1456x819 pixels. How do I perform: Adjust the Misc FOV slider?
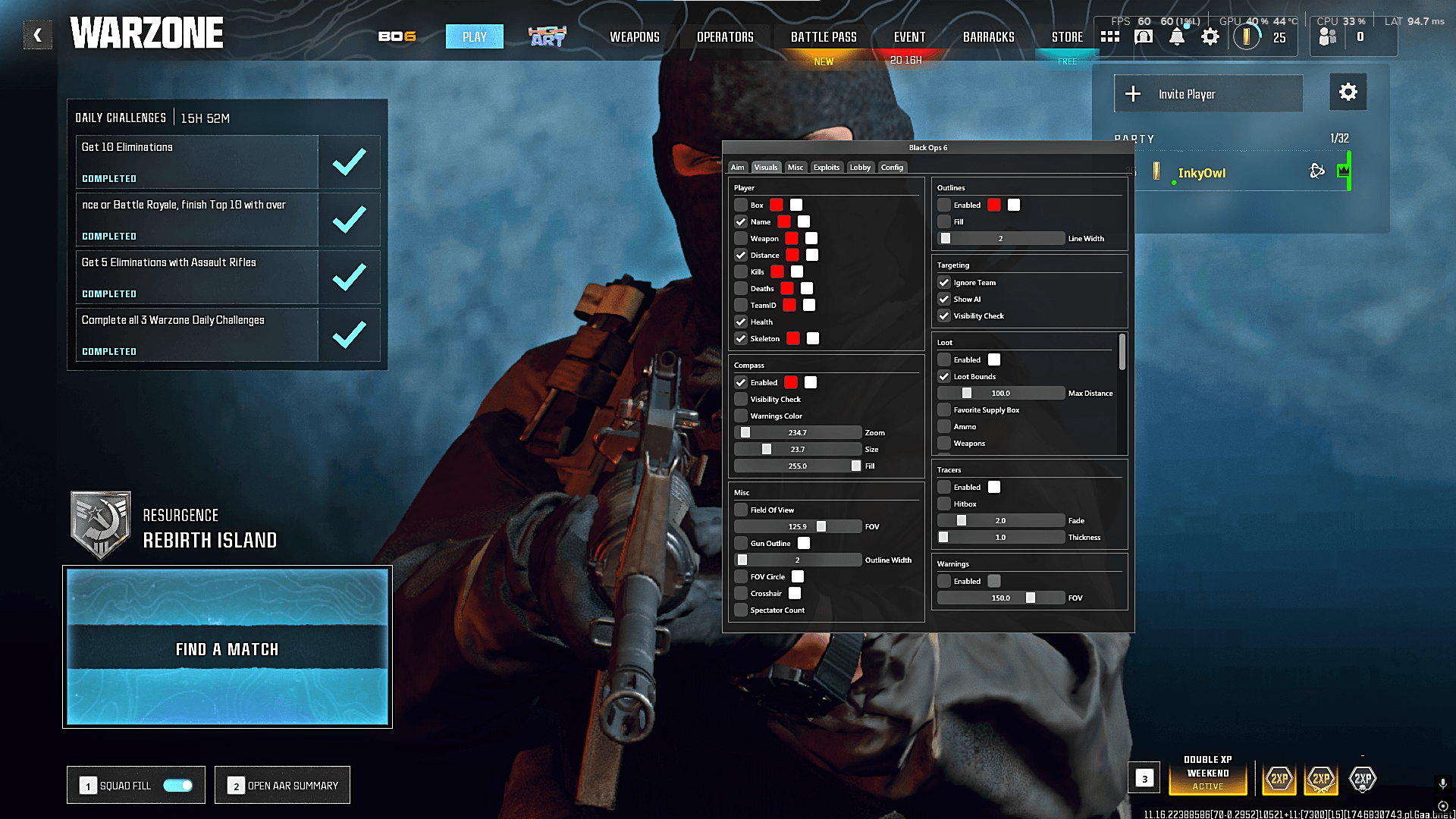point(798,526)
